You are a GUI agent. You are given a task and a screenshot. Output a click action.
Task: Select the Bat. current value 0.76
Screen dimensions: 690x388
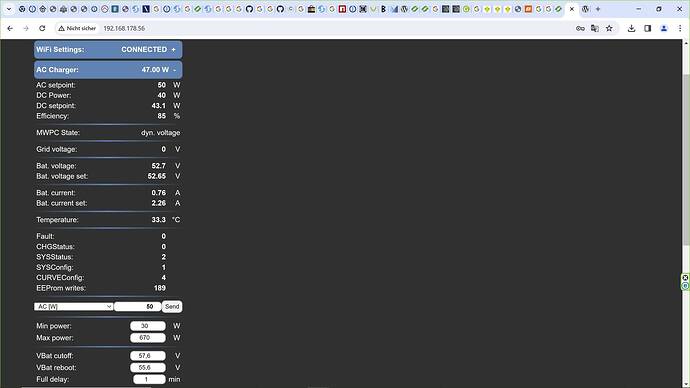click(x=158, y=193)
